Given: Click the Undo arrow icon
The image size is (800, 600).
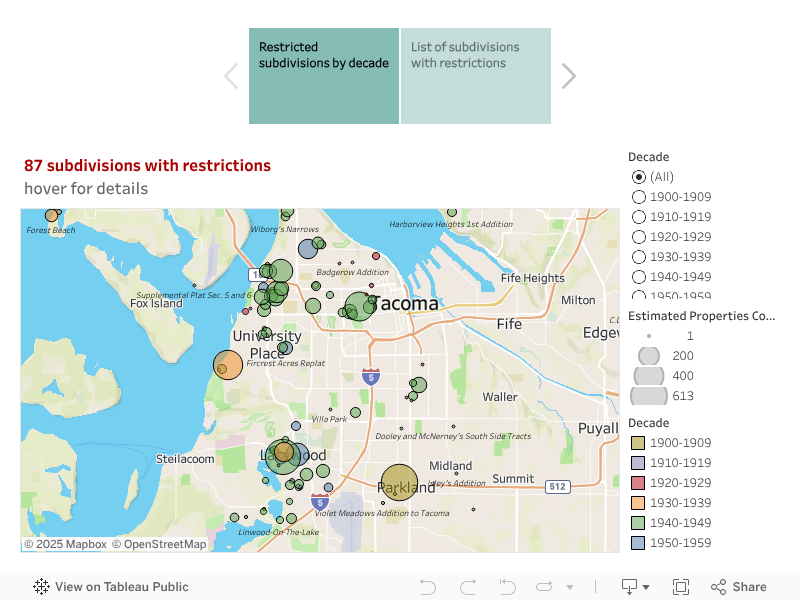Looking at the screenshot, I should pos(428,587).
